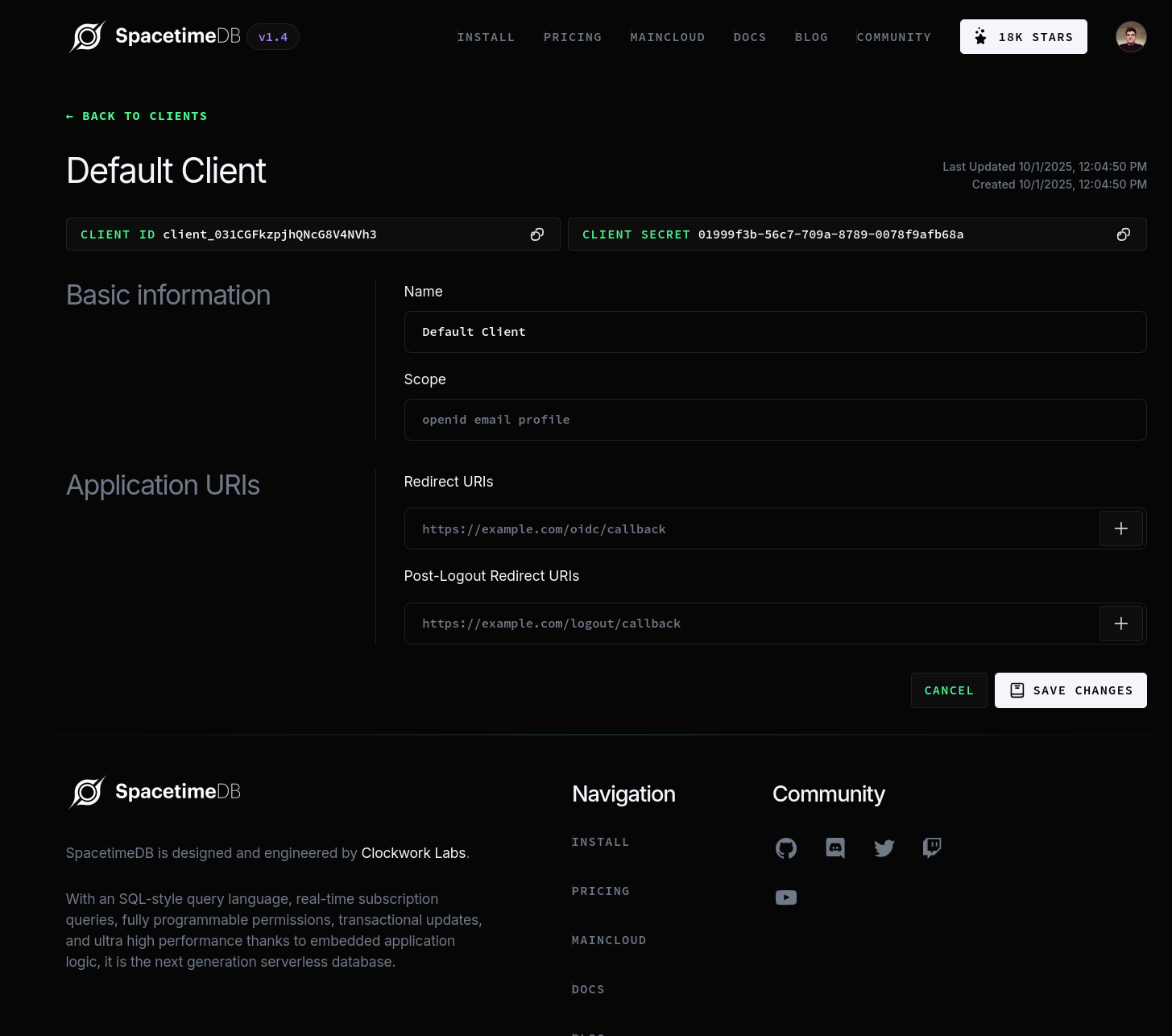Add a new Redirect URI with the plus icon
1172x1036 pixels.
(1120, 528)
